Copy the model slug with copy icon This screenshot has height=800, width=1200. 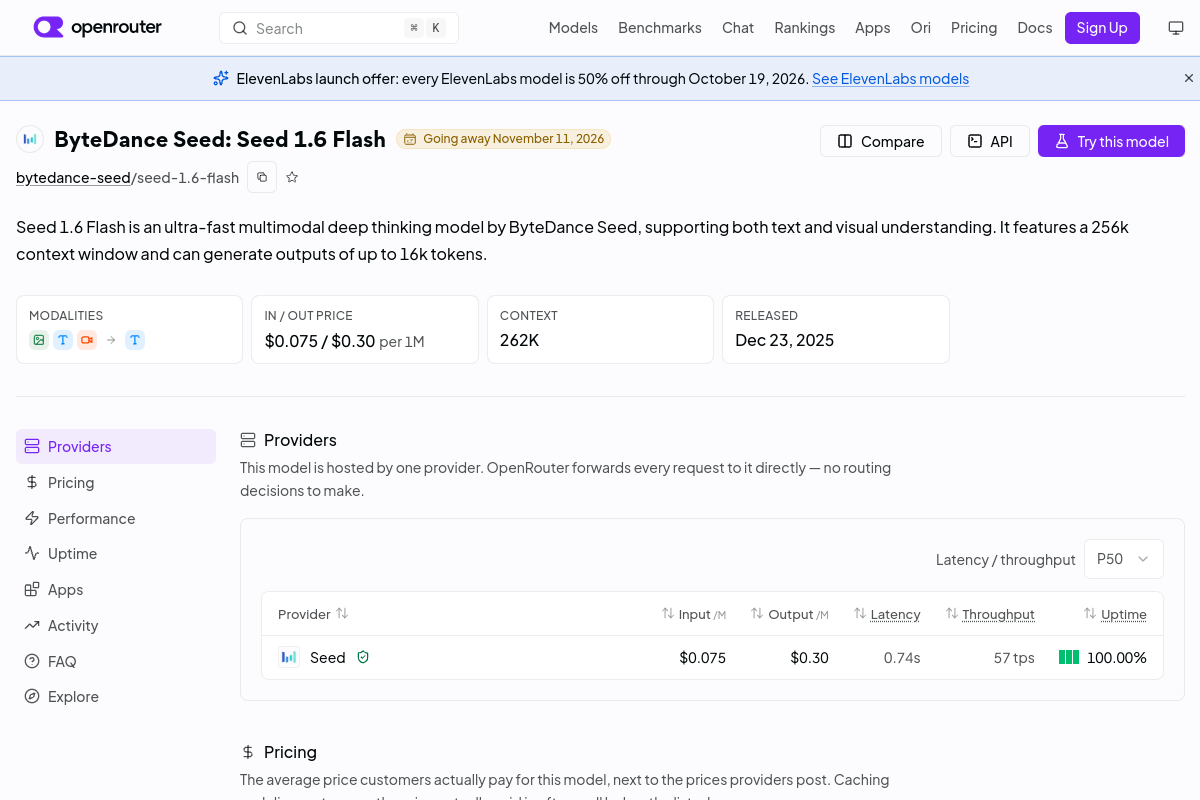pyautogui.click(x=262, y=177)
